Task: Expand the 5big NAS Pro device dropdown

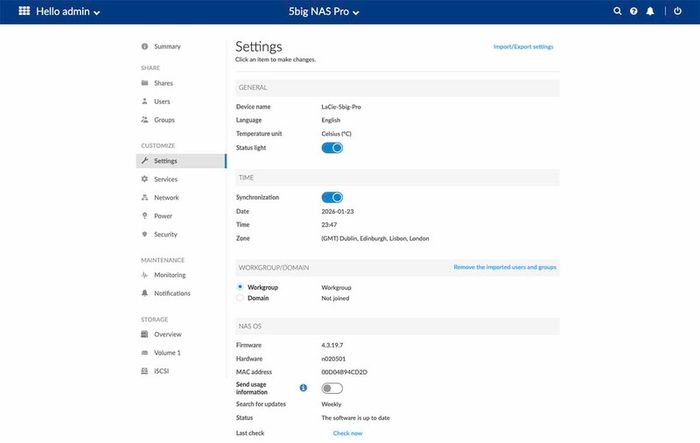Action: point(324,12)
